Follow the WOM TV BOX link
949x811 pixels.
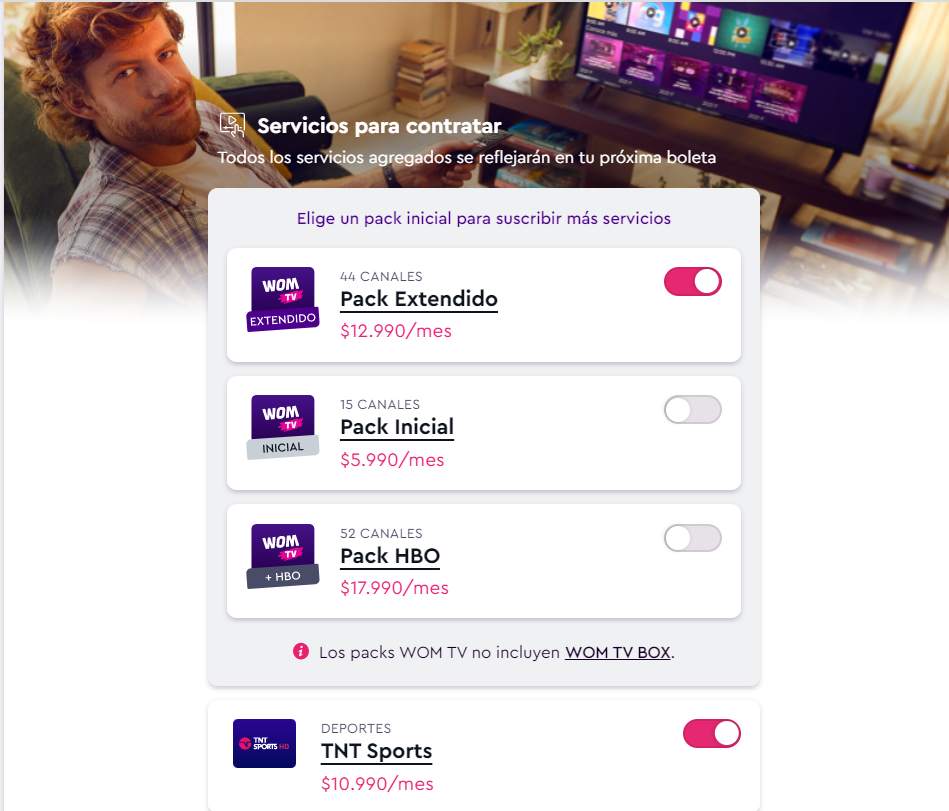(x=618, y=652)
